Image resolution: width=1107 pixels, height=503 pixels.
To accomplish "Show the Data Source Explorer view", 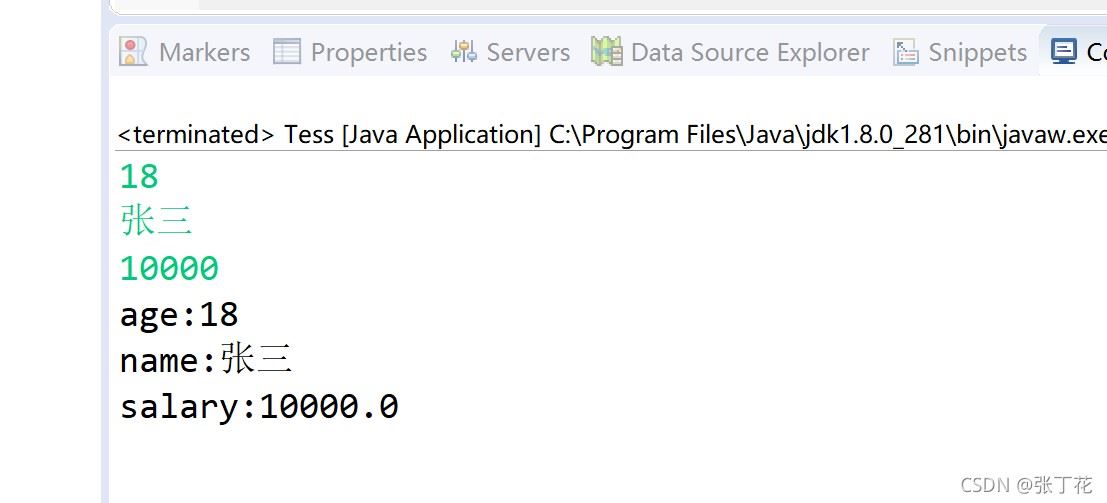I will pos(750,52).
